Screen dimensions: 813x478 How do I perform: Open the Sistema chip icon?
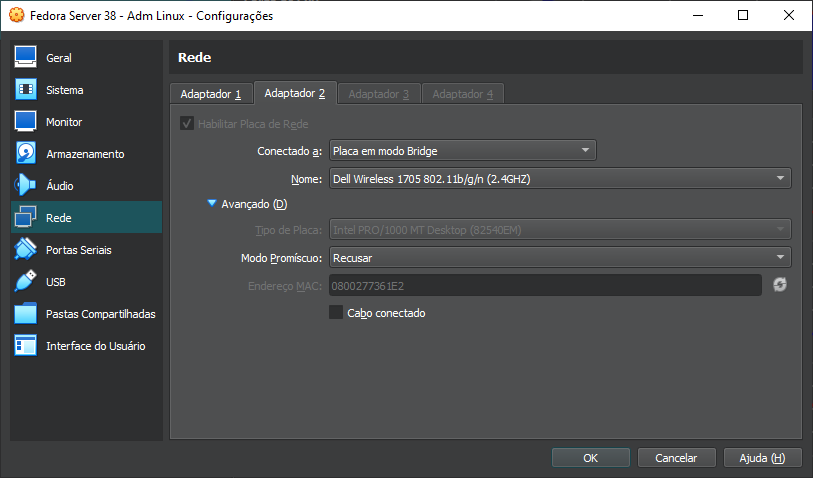point(25,89)
